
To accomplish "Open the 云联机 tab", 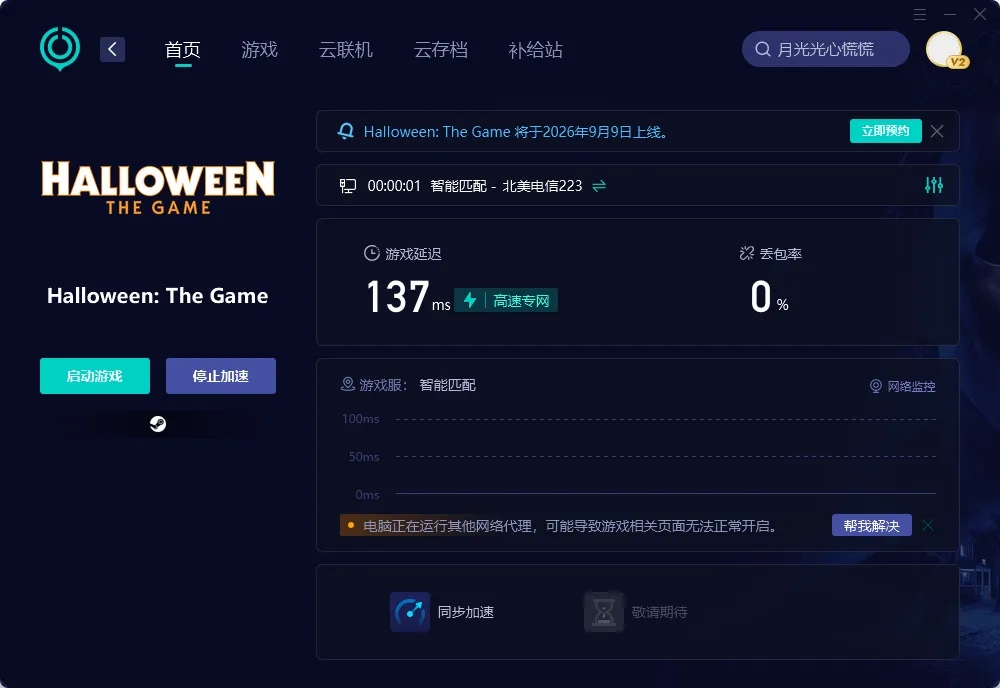I will point(346,50).
